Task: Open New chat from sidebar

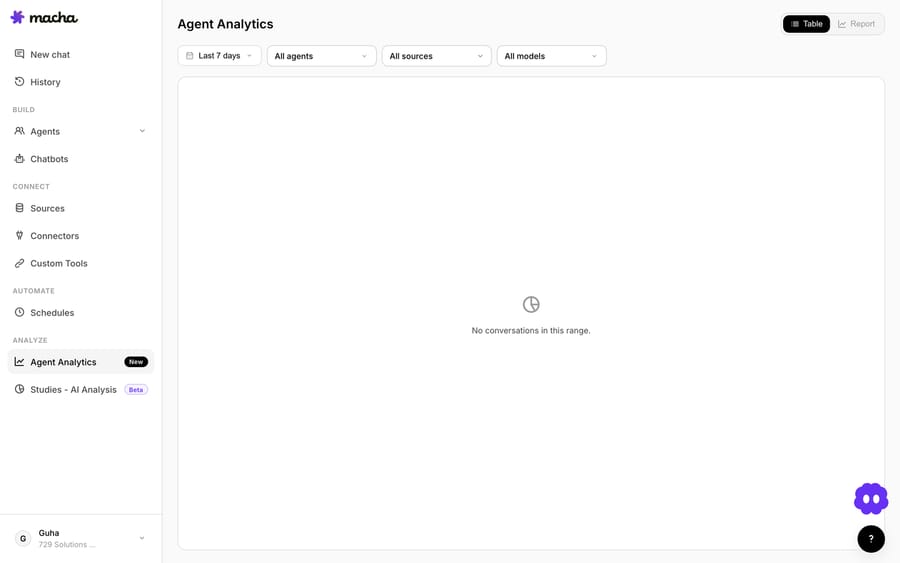Action: coord(80,55)
